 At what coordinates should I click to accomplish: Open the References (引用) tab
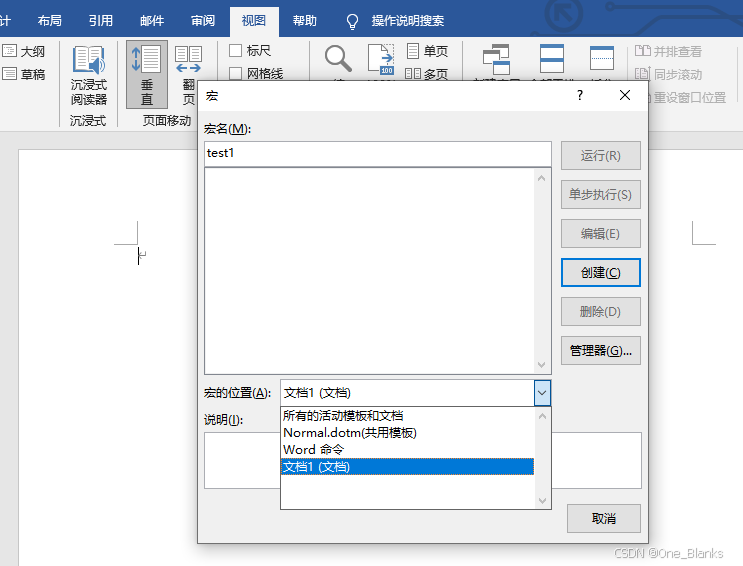point(101,20)
